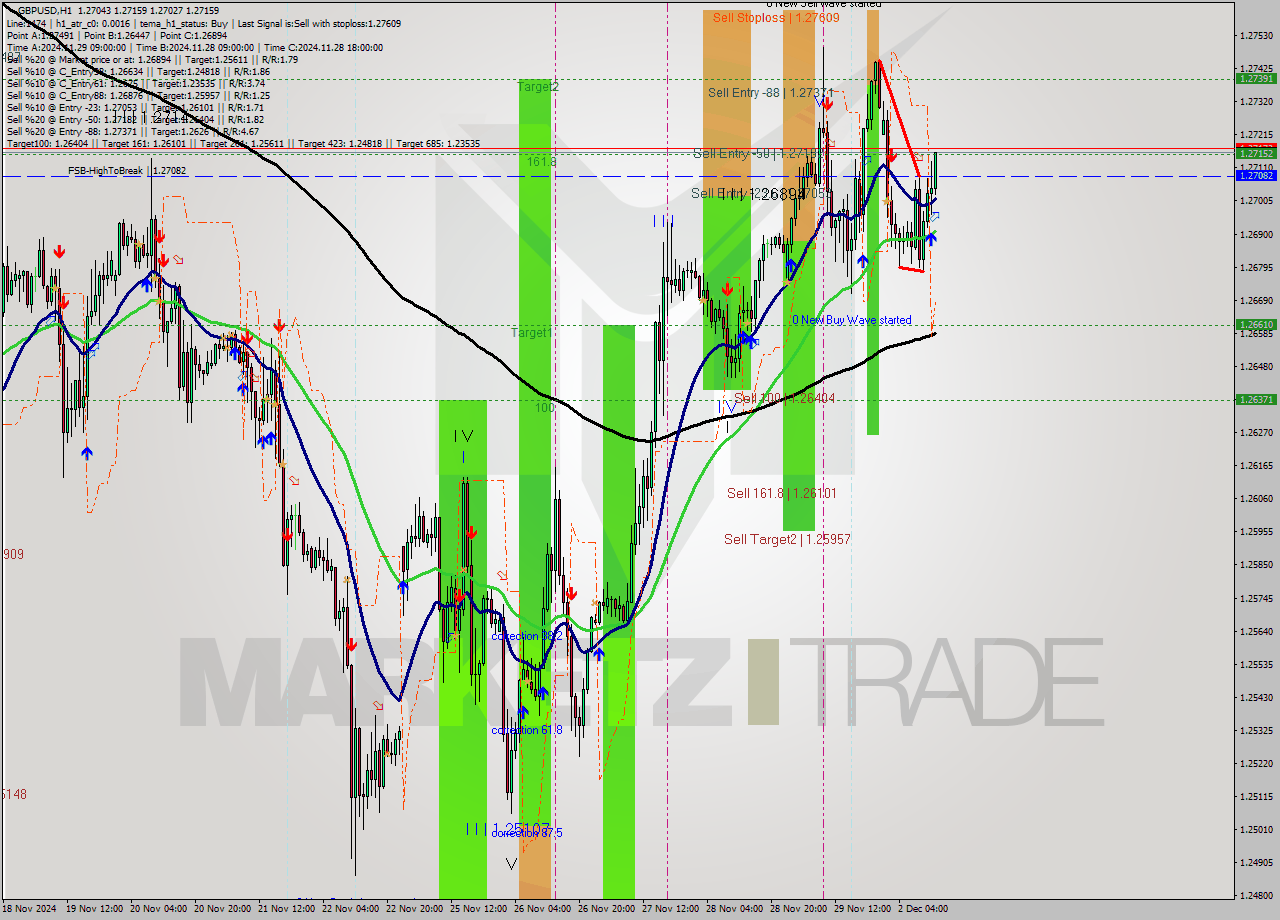The height and width of the screenshot is (920, 1280).
Task: Select the 'Target100: 1.26404' targets line
Action: coord(243,143)
